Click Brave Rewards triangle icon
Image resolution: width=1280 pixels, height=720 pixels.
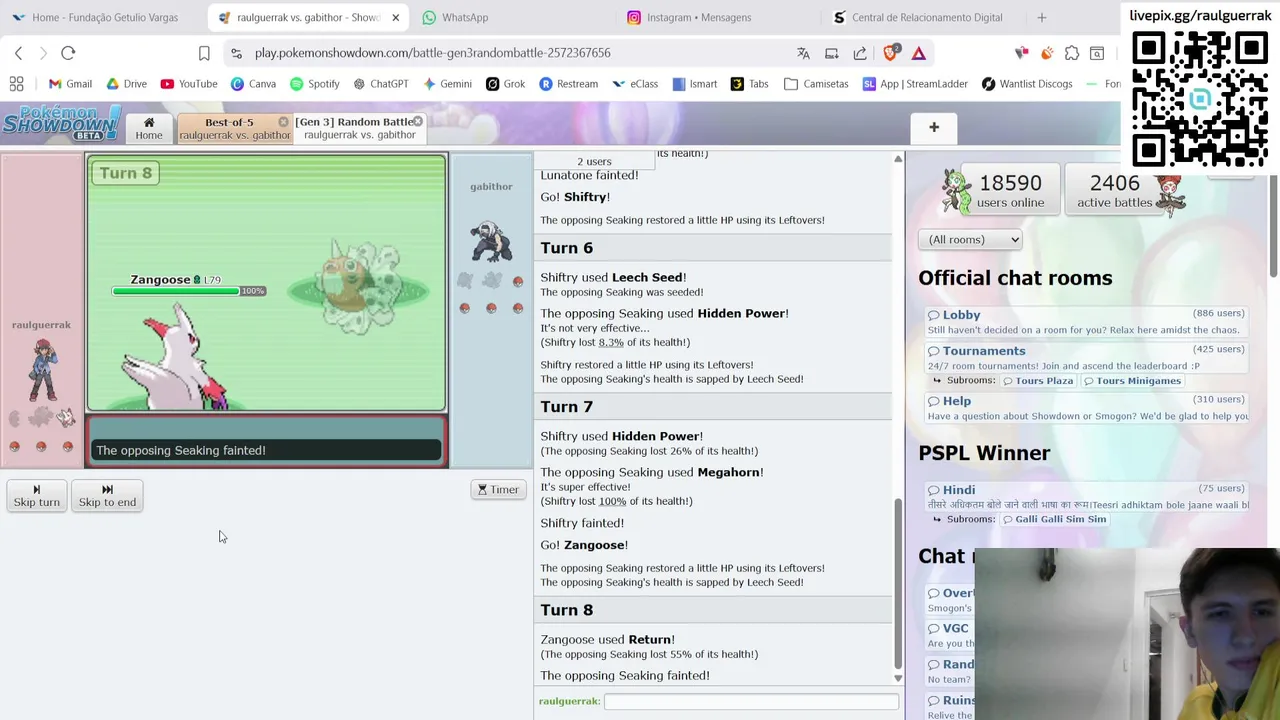[918, 53]
